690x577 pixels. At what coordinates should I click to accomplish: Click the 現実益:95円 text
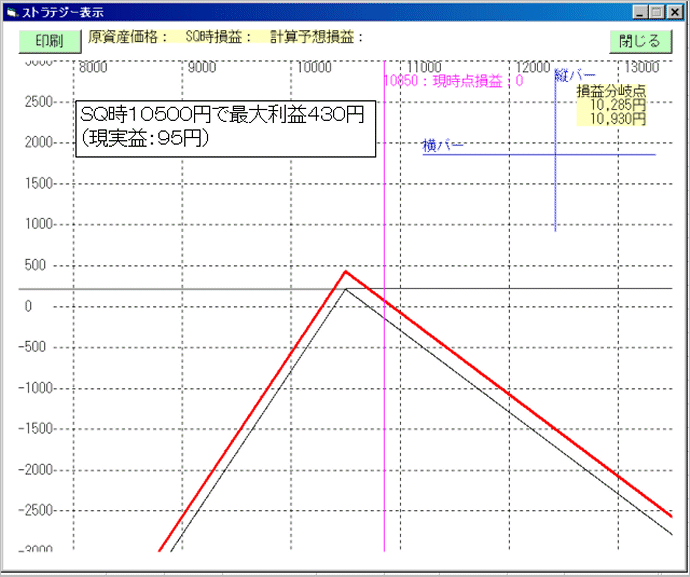point(145,139)
